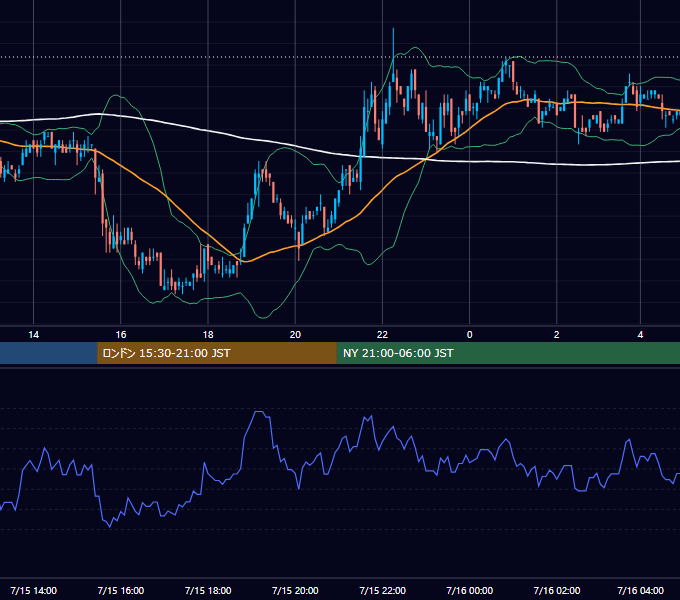Click the 7/15 18:00 time label
680x600 pixels.
pyautogui.click(x=208, y=590)
